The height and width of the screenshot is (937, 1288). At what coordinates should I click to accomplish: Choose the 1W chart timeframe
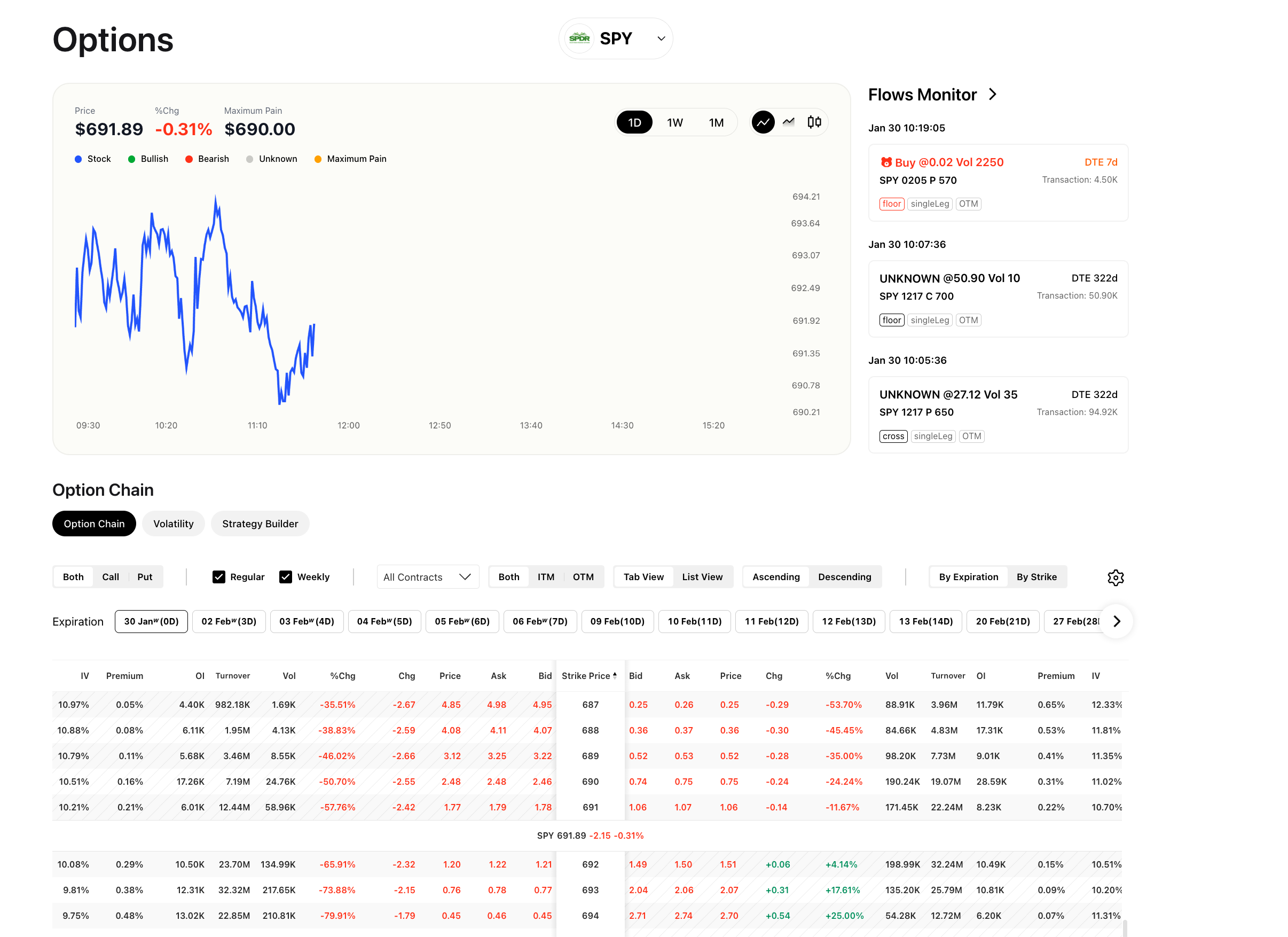coord(674,123)
